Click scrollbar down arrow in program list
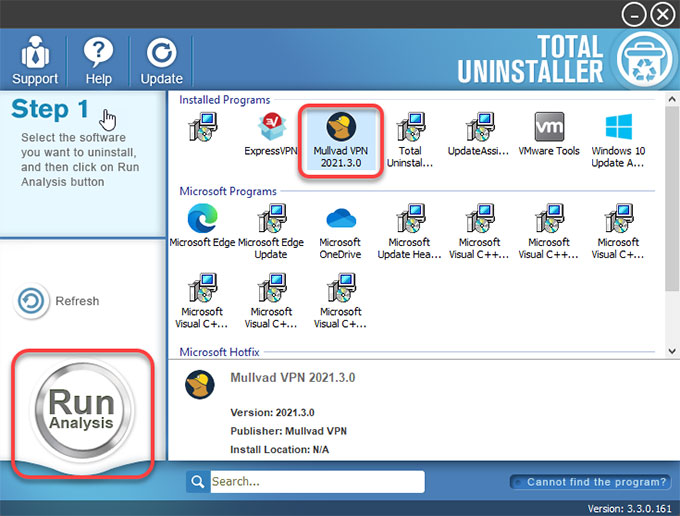Viewport: 680px width, 516px height. coord(672,351)
